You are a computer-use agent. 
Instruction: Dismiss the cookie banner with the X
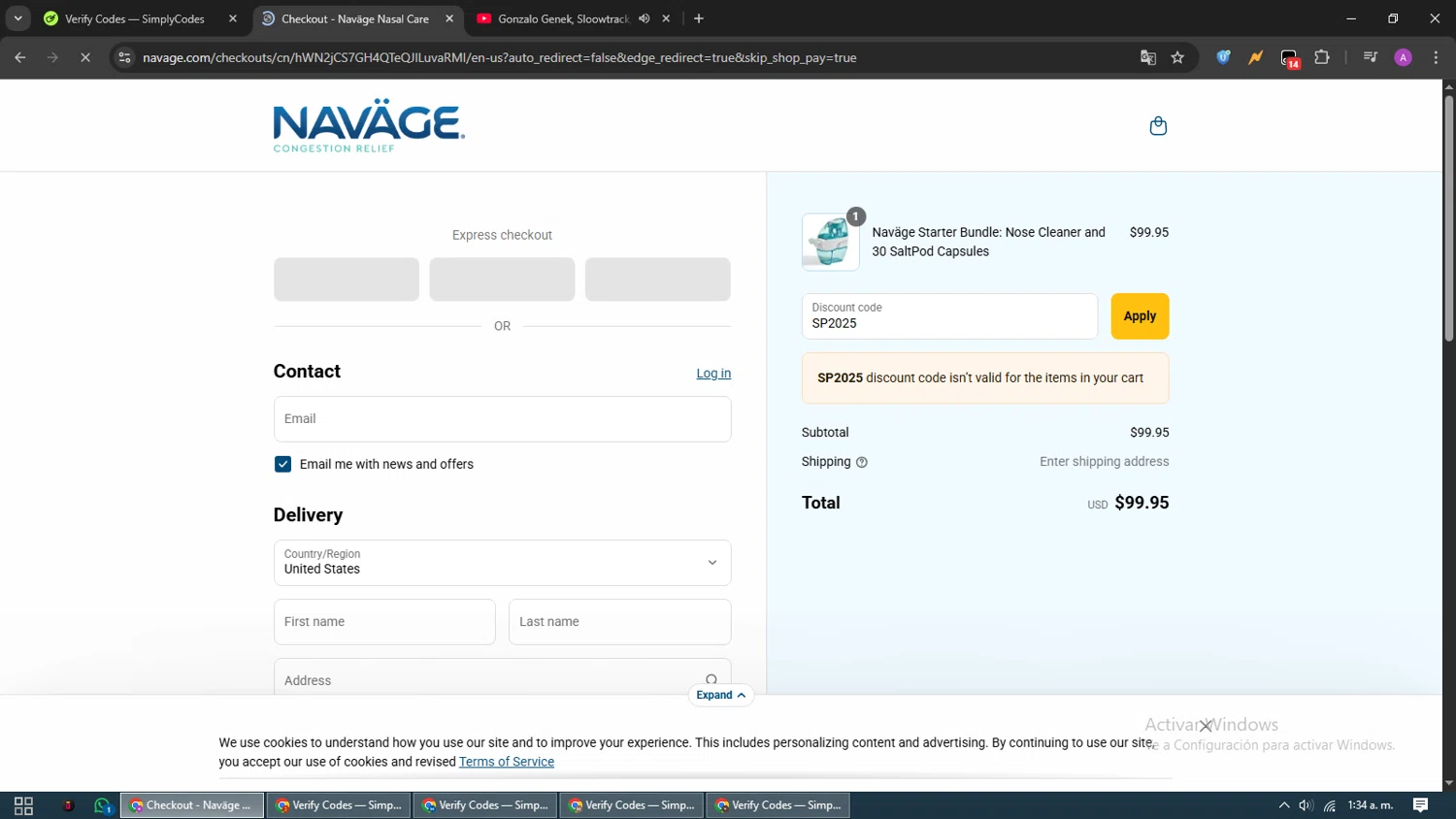coord(1206,726)
